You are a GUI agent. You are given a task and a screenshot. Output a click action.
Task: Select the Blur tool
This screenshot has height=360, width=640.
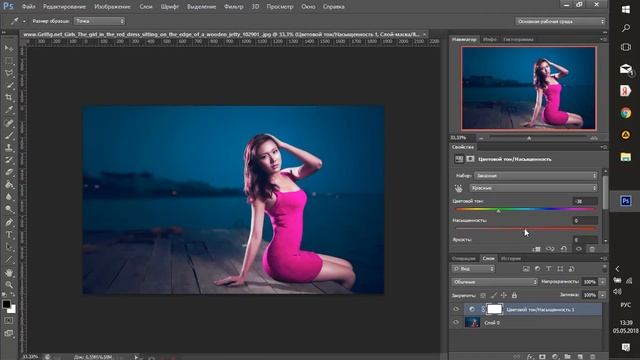[9, 197]
